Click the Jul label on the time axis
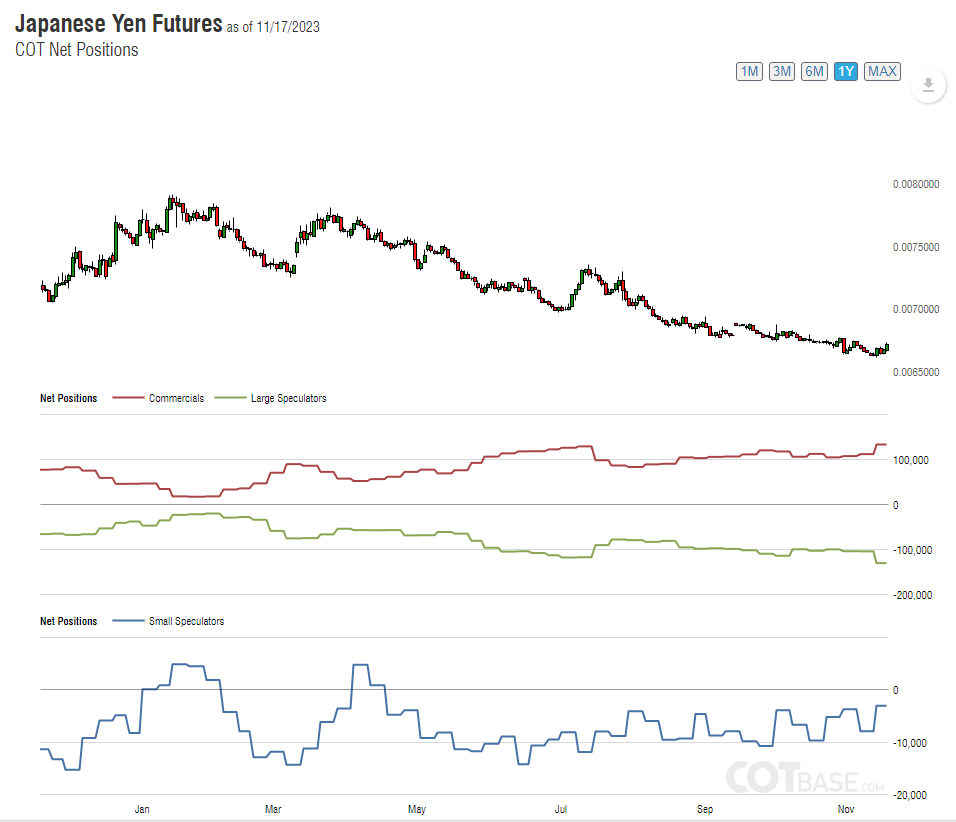 [562, 807]
